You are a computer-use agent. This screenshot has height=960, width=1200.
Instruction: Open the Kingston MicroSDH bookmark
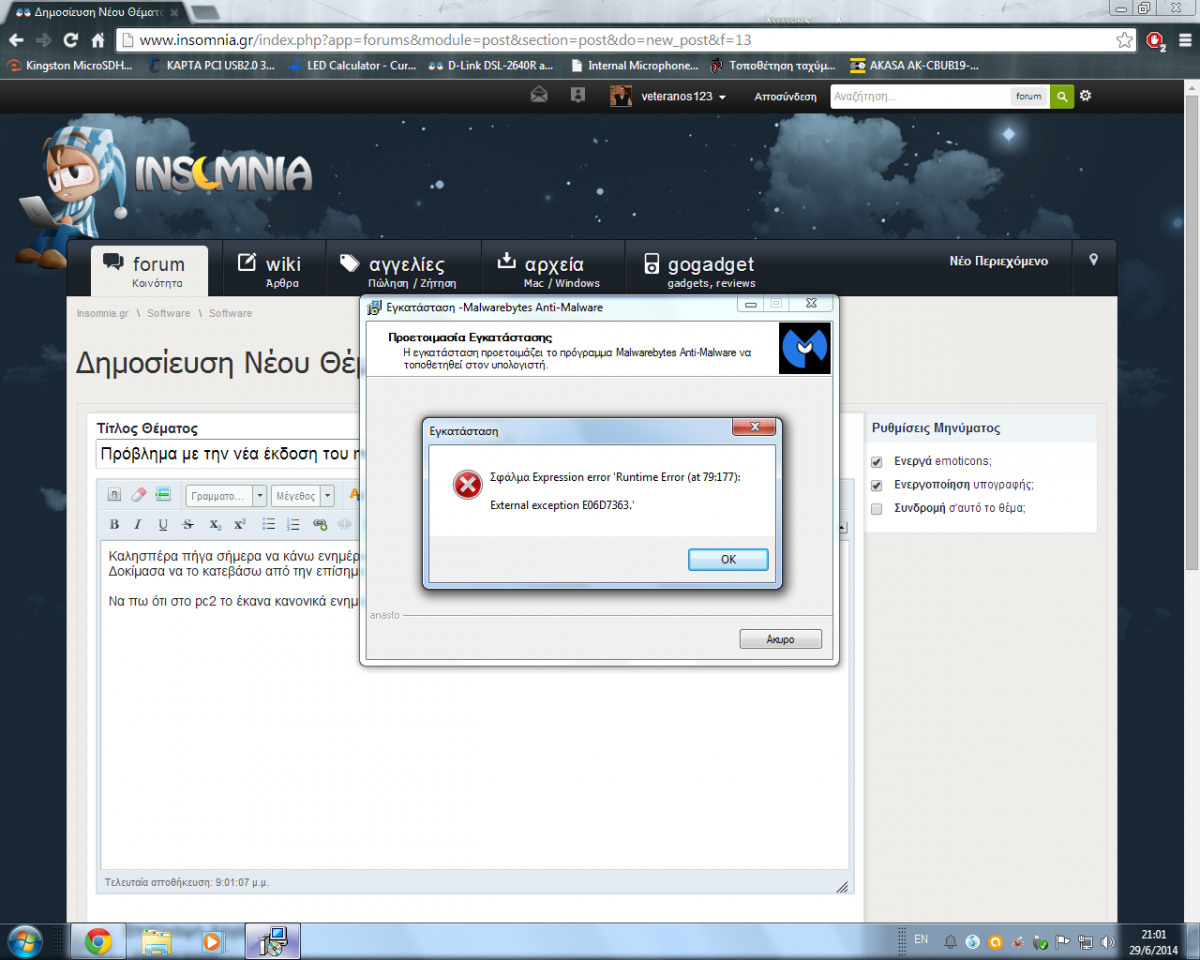click(x=70, y=66)
